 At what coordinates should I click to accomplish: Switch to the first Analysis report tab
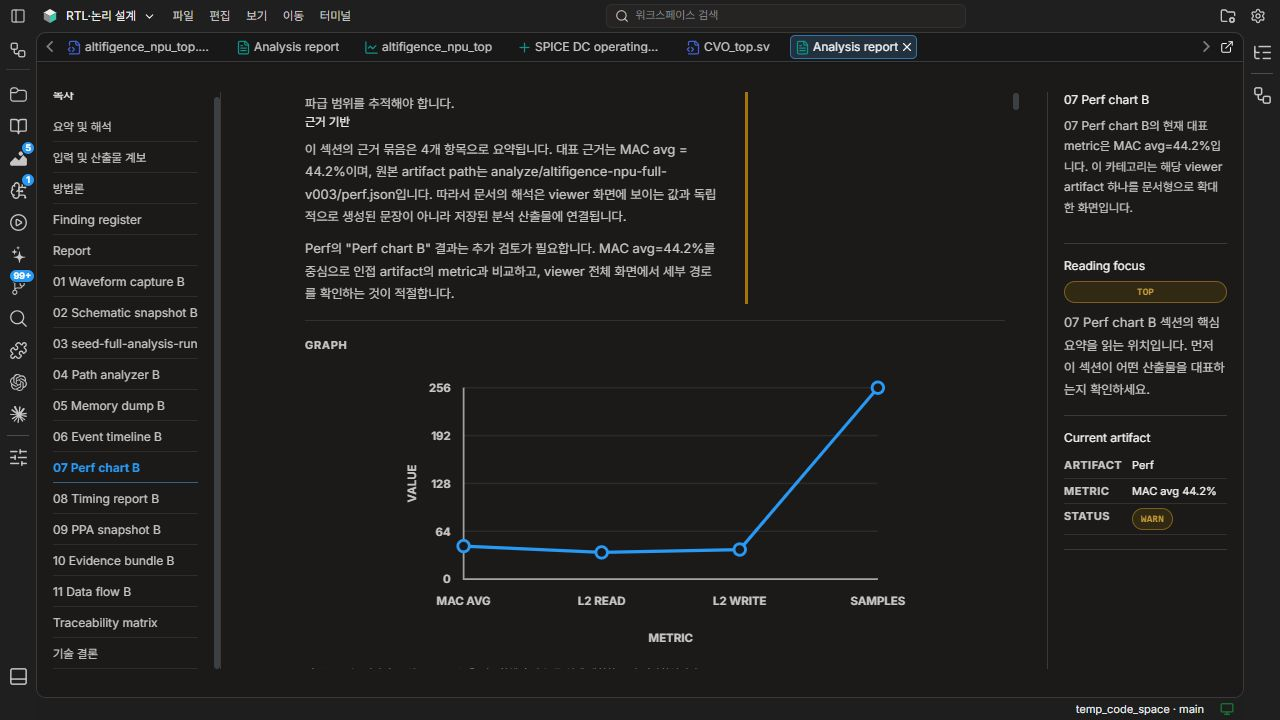289,47
